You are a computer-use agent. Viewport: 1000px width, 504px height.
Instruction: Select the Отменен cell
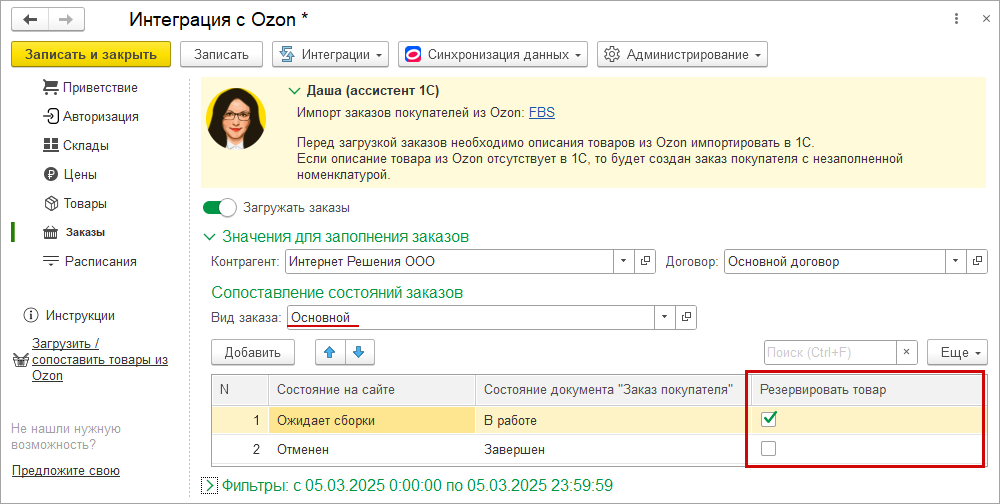point(372,449)
